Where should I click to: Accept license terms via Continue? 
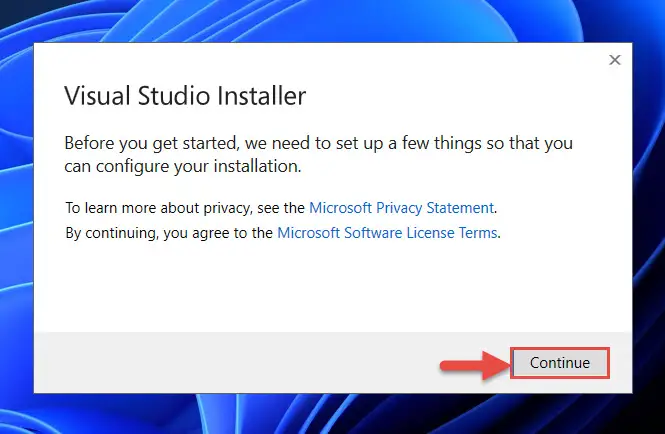[560, 363]
